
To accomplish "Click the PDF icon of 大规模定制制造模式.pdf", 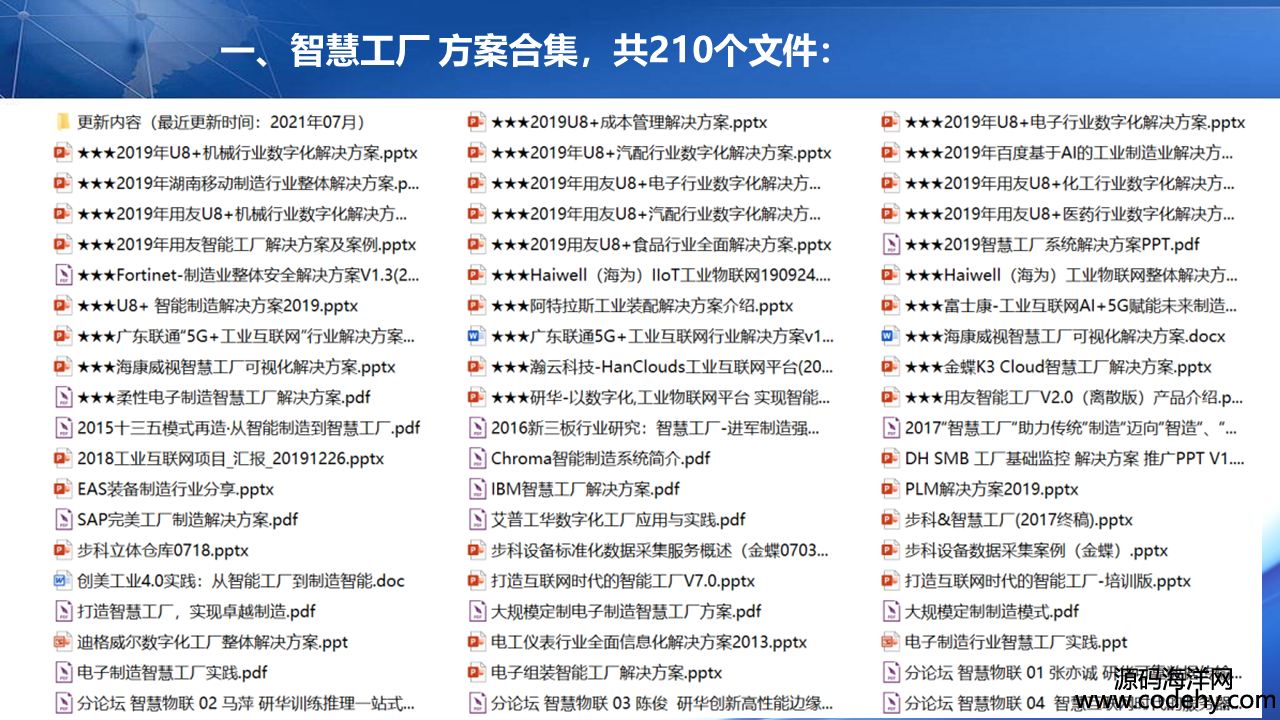I will [x=890, y=611].
